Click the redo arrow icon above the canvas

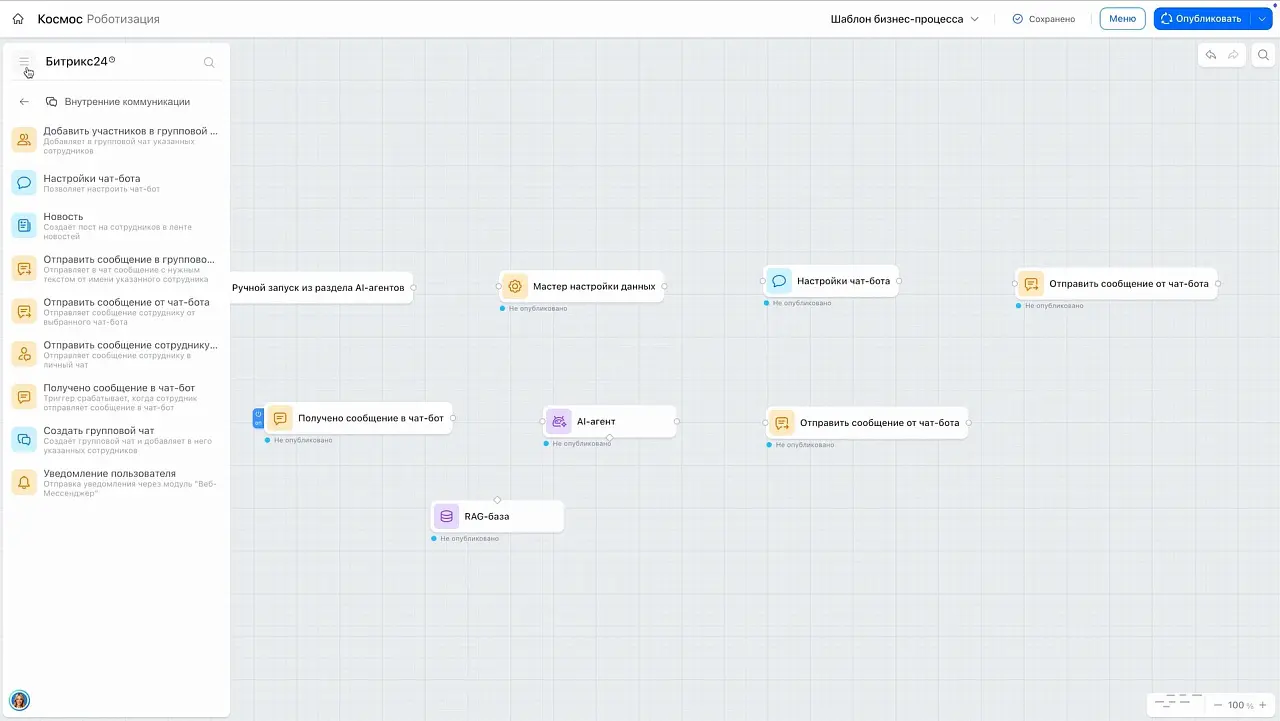1233,55
